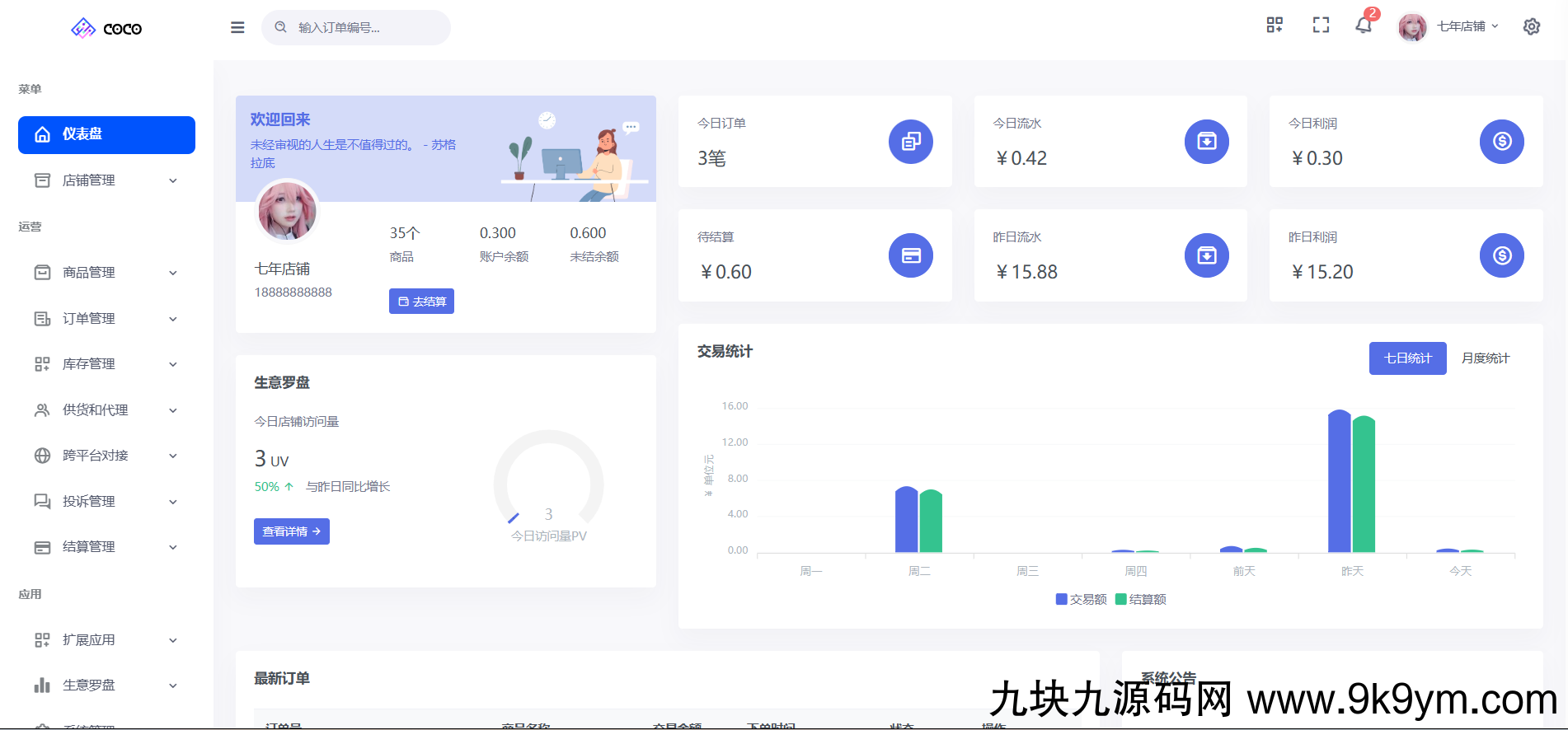The width and height of the screenshot is (1568, 730).
Task: Click the header user avatar
Action: 1412,27
